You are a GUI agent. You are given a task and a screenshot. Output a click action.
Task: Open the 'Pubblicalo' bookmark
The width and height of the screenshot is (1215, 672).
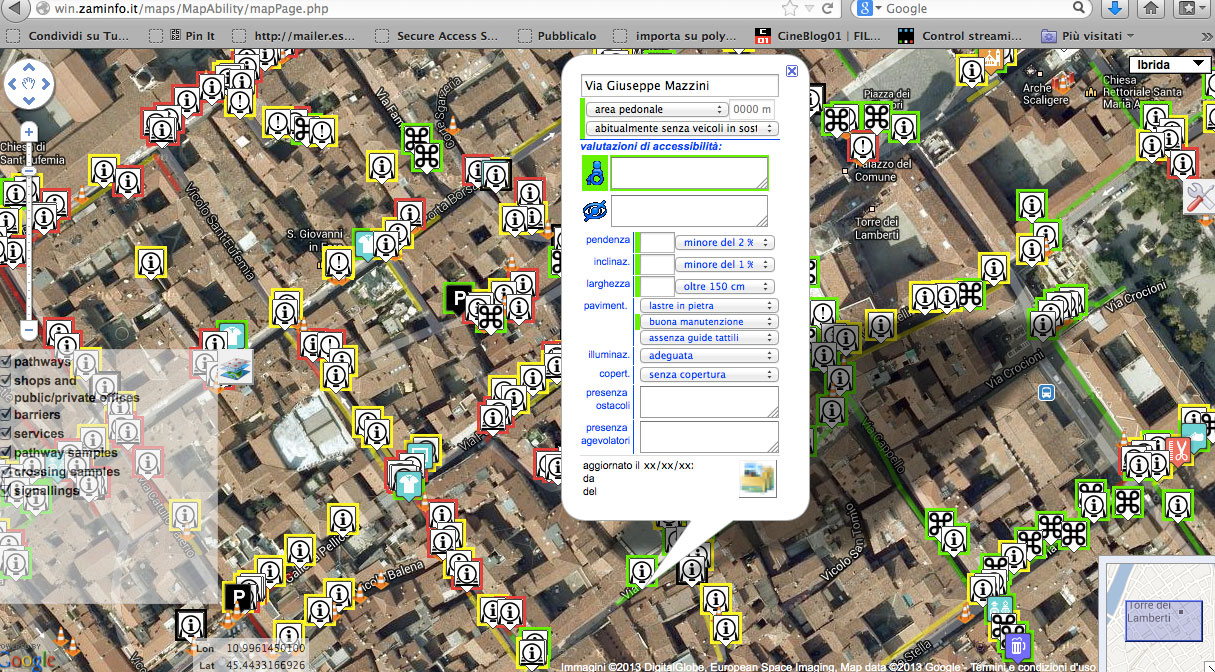point(555,36)
